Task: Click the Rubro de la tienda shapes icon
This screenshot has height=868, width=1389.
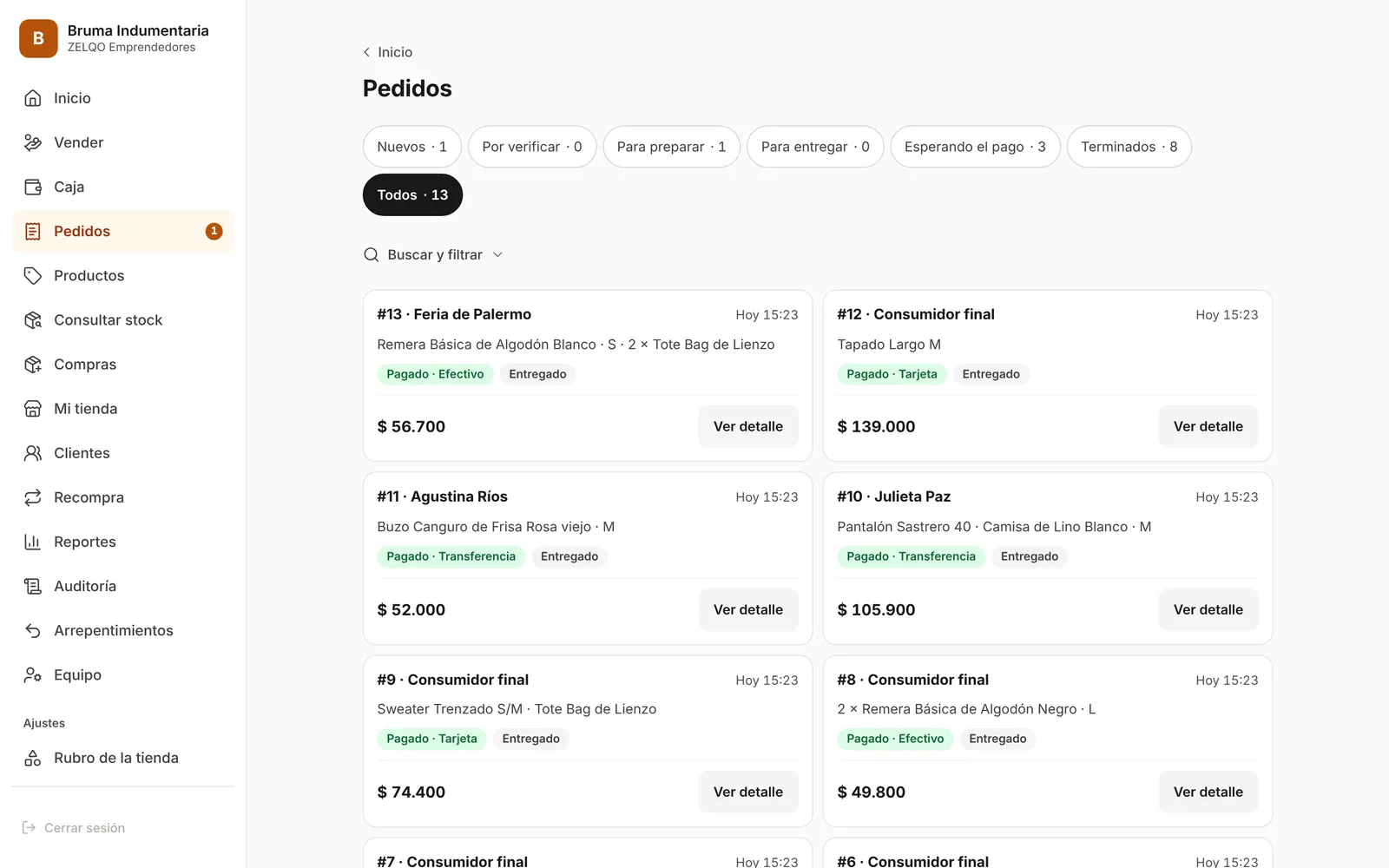Action: click(33, 758)
